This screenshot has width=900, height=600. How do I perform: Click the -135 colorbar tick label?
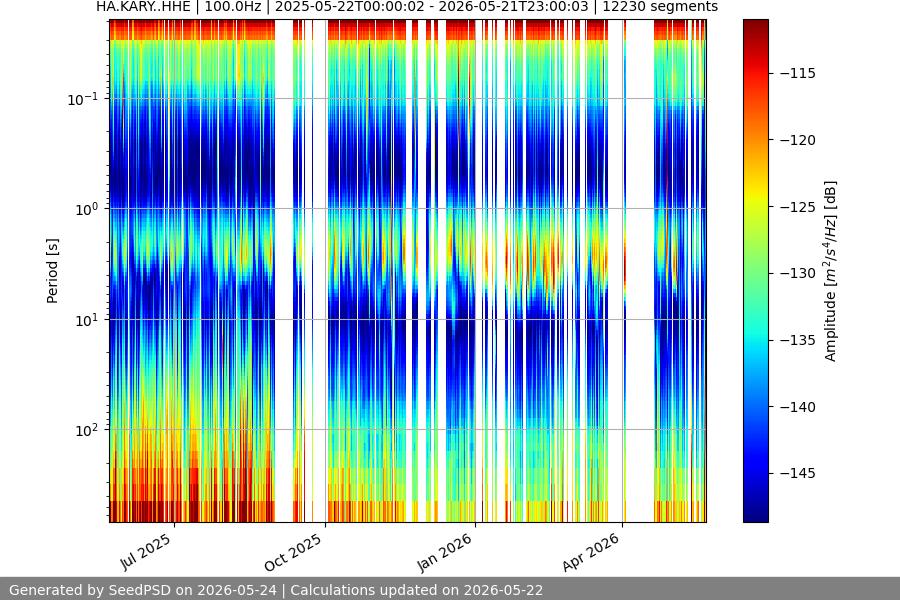(x=798, y=340)
